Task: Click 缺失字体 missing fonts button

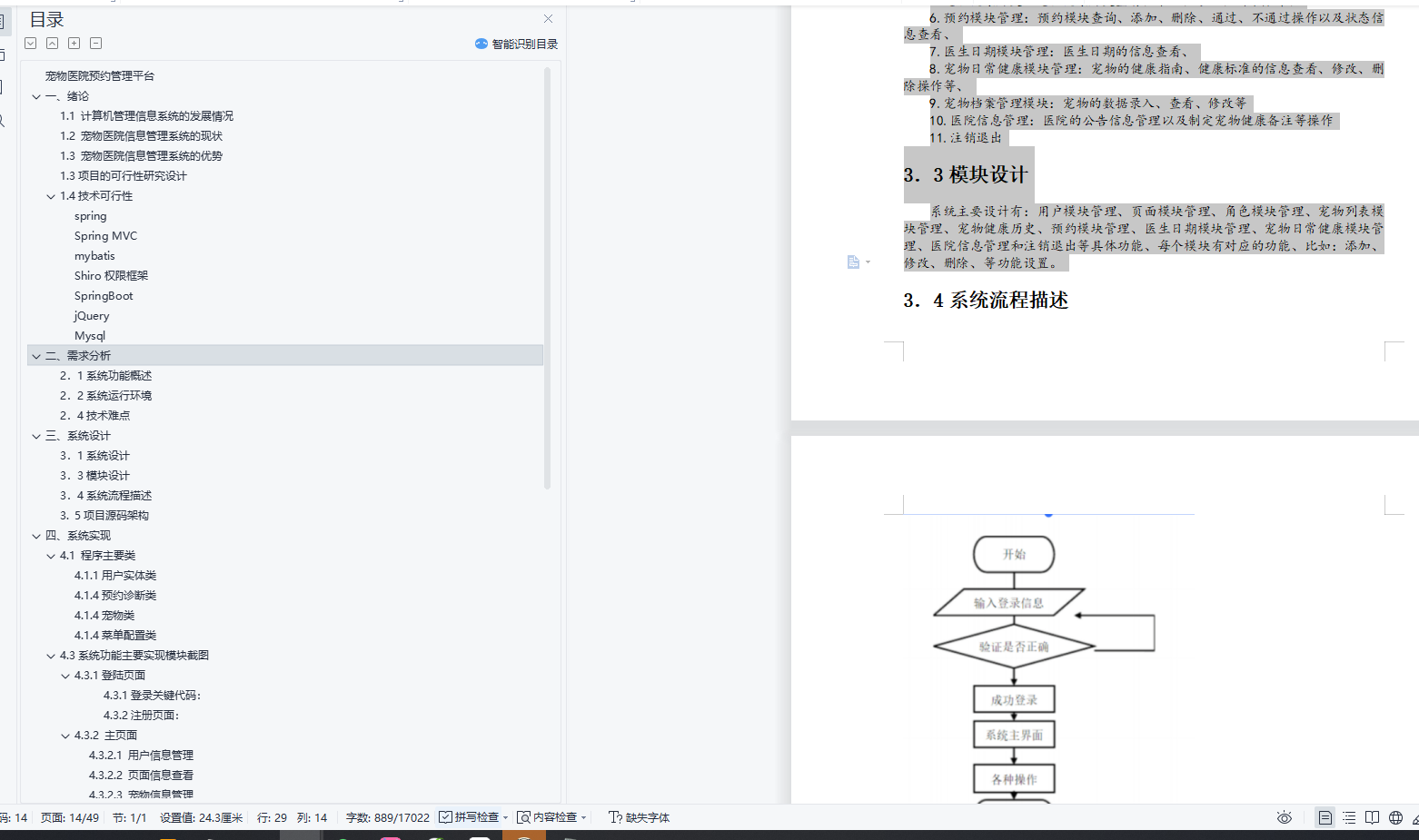Action: (x=640, y=817)
